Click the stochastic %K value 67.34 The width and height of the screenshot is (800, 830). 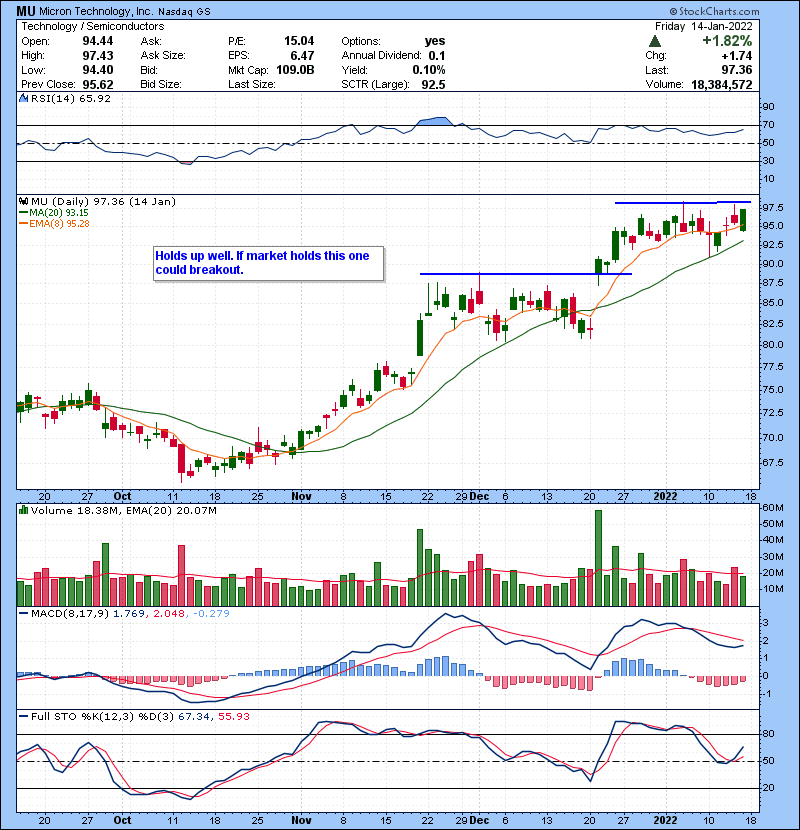point(194,717)
